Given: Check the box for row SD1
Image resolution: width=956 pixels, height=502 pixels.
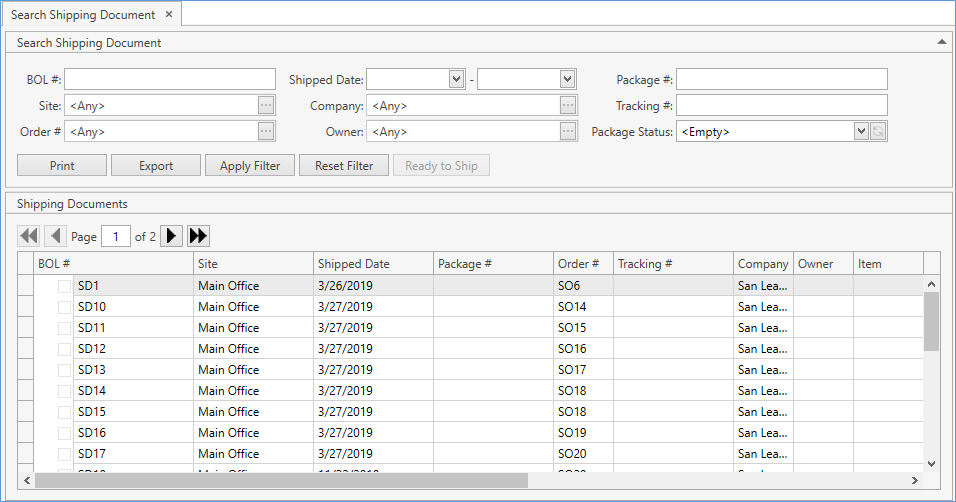Looking at the screenshot, I should (x=65, y=286).
